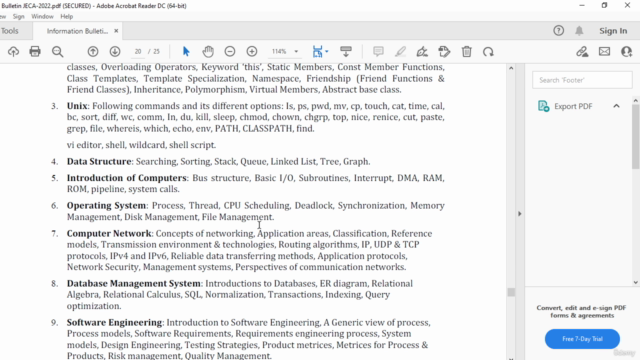This screenshot has width=640, height=360.
Task: Click the page number field showing 20
Action: (138, 51)
